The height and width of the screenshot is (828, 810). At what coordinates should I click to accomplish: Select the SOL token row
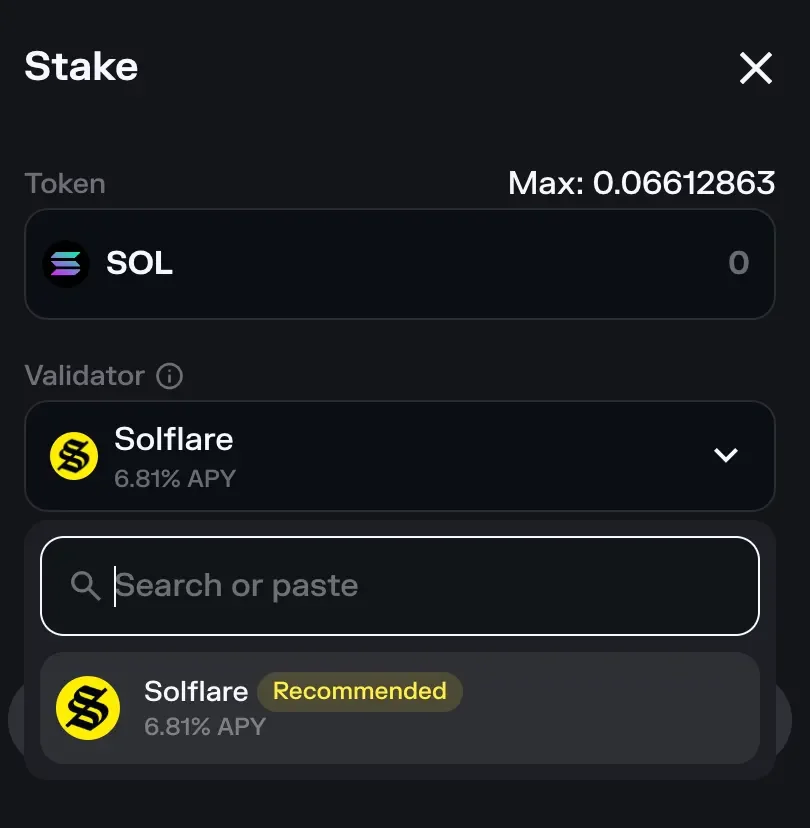click(400, 264)
